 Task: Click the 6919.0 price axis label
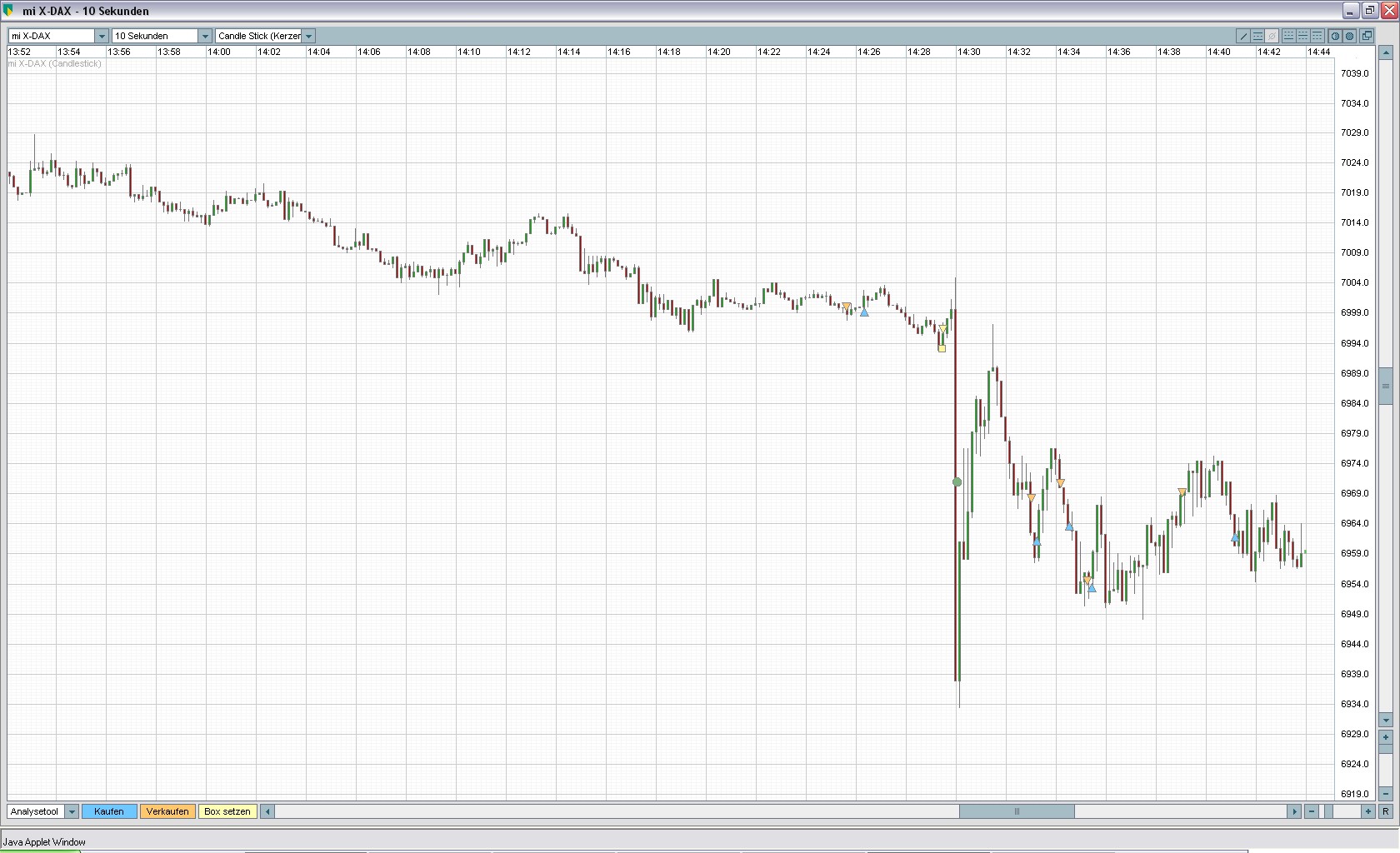(1354, 794)
